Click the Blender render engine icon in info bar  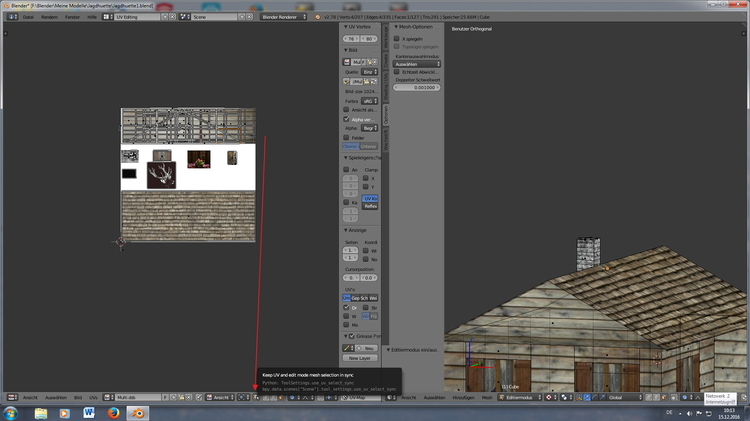[317, 17]
